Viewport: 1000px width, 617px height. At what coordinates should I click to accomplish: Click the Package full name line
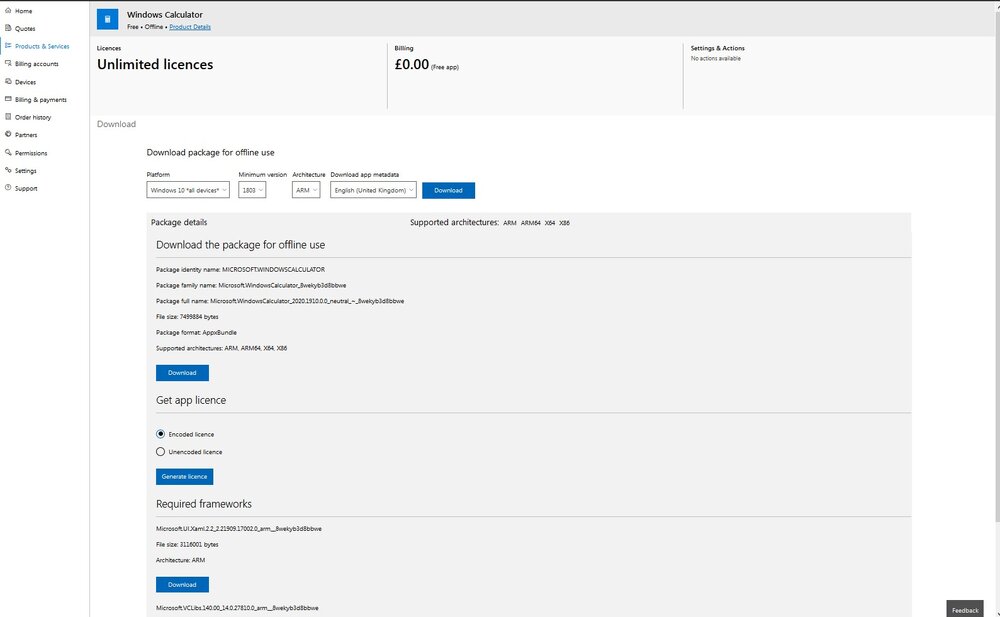(x=280, y=301)
